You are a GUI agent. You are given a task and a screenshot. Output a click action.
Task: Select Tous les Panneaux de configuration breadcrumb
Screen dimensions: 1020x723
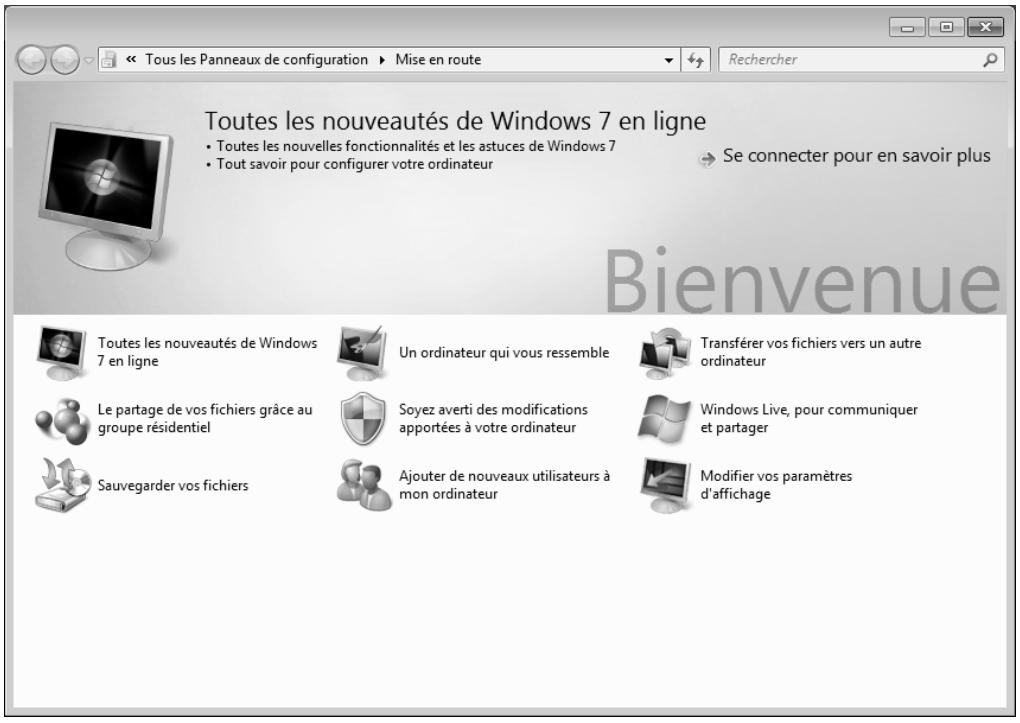tap(256, 60)
